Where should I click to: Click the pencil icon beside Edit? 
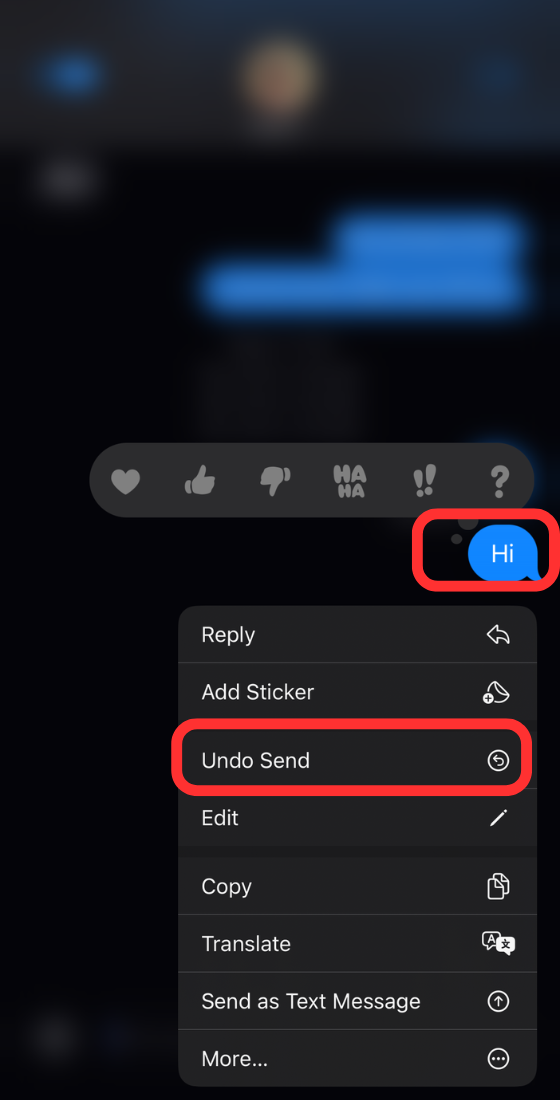pyautogui.click(x=498, y=818)
